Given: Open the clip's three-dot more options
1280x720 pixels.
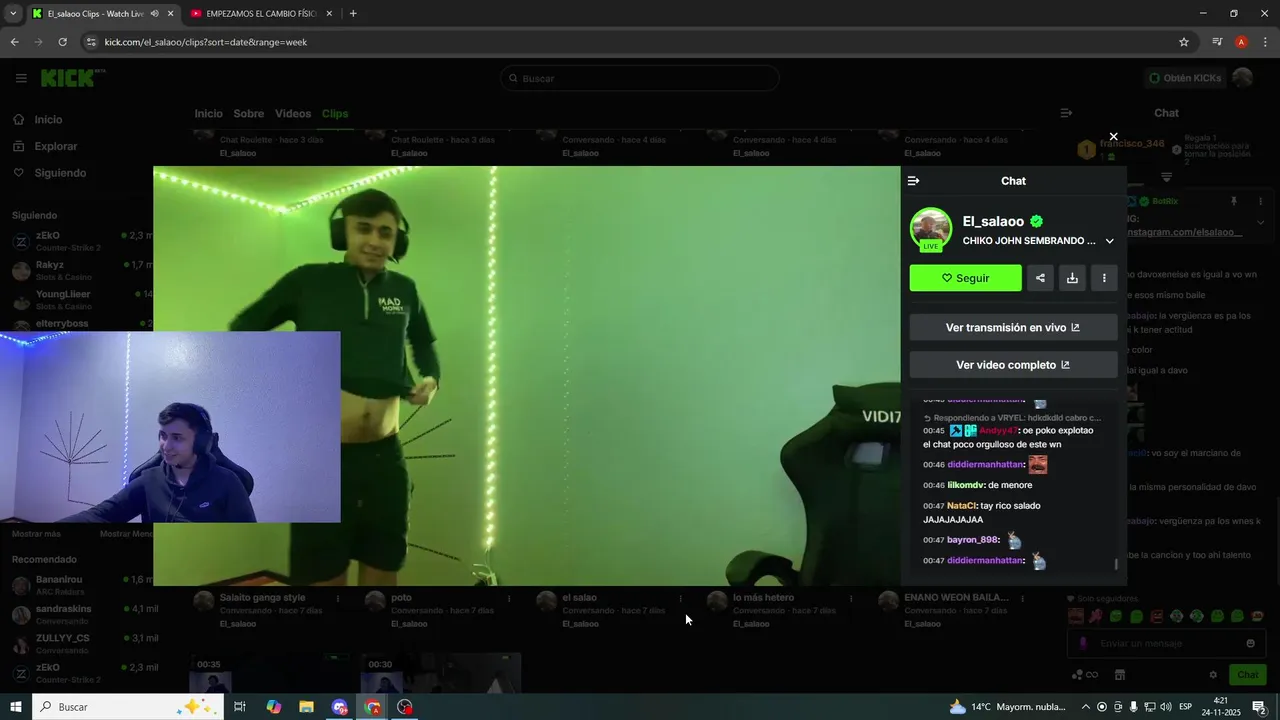Looking at the screenshot, I should (x=1104, y=278).
